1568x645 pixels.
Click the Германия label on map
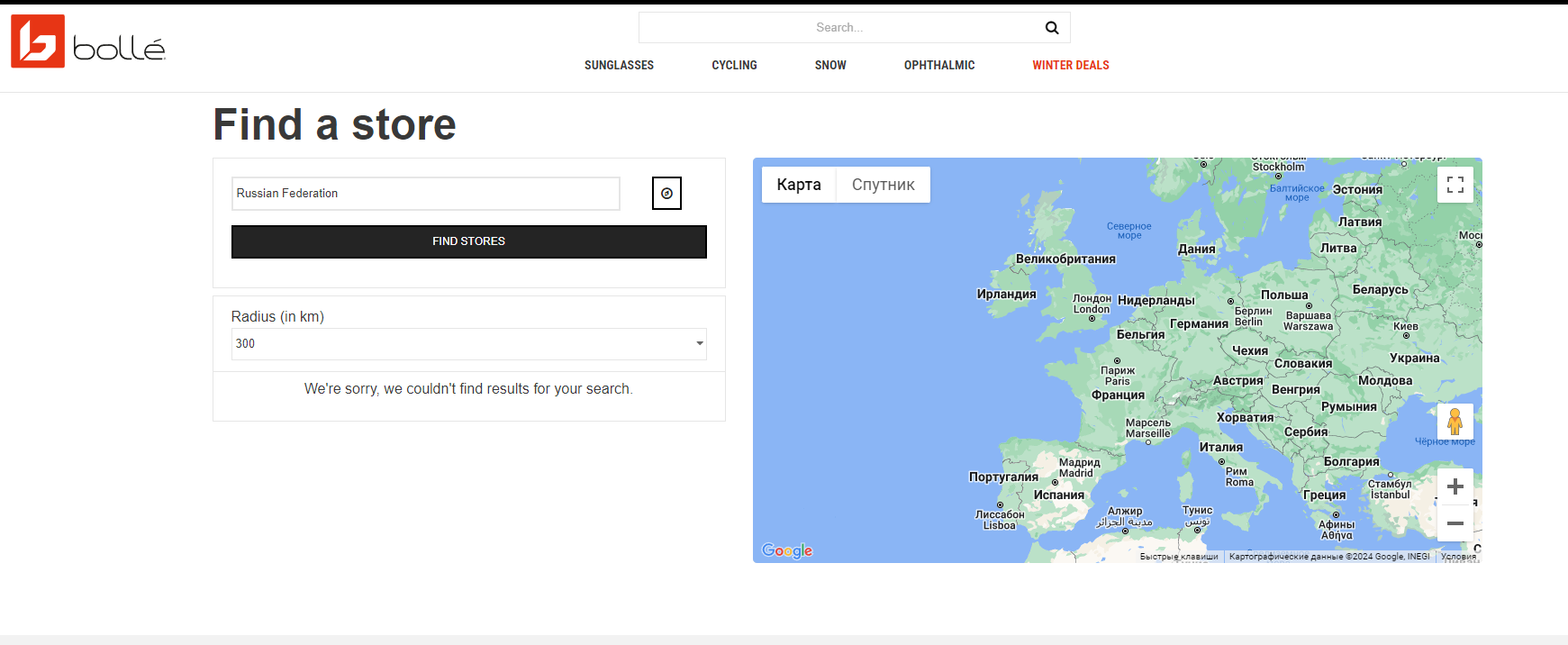(1199, 323)
